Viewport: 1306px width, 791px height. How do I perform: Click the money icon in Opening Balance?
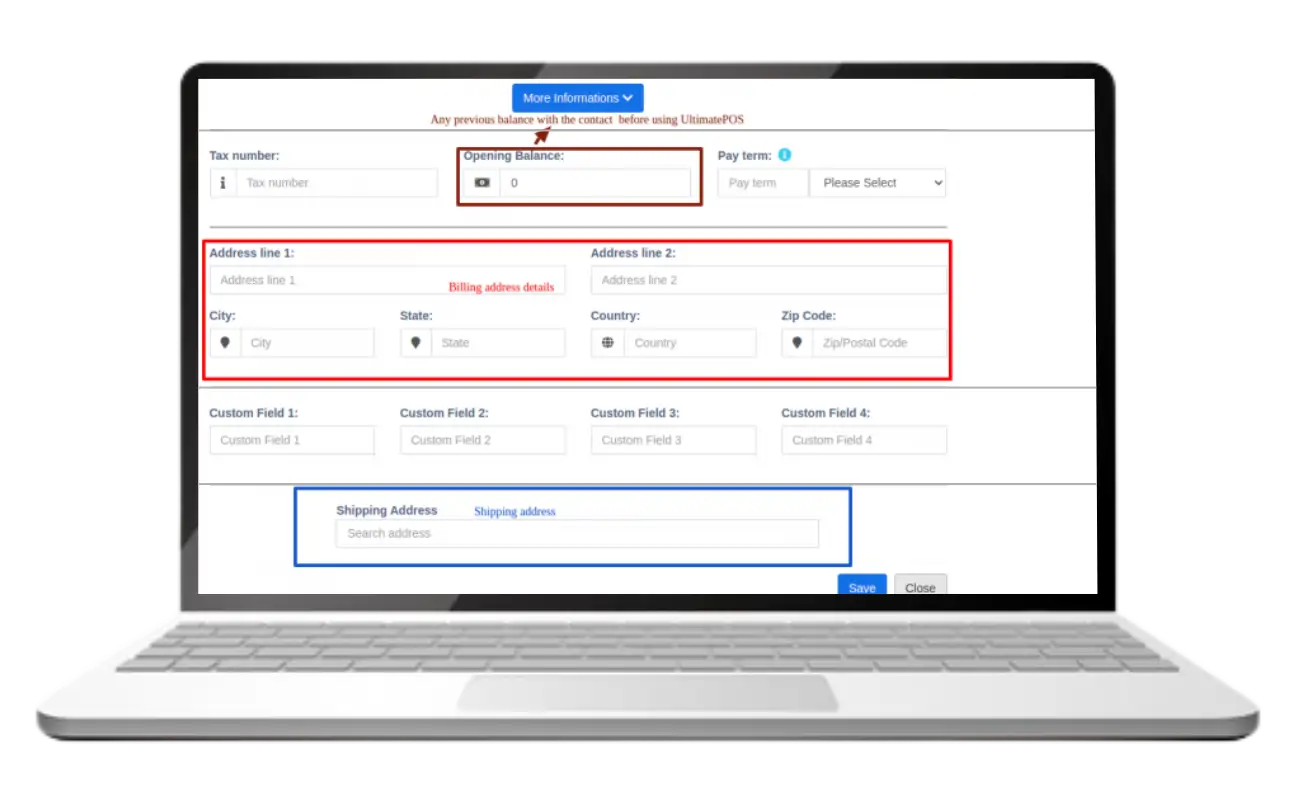click(482, 183)
